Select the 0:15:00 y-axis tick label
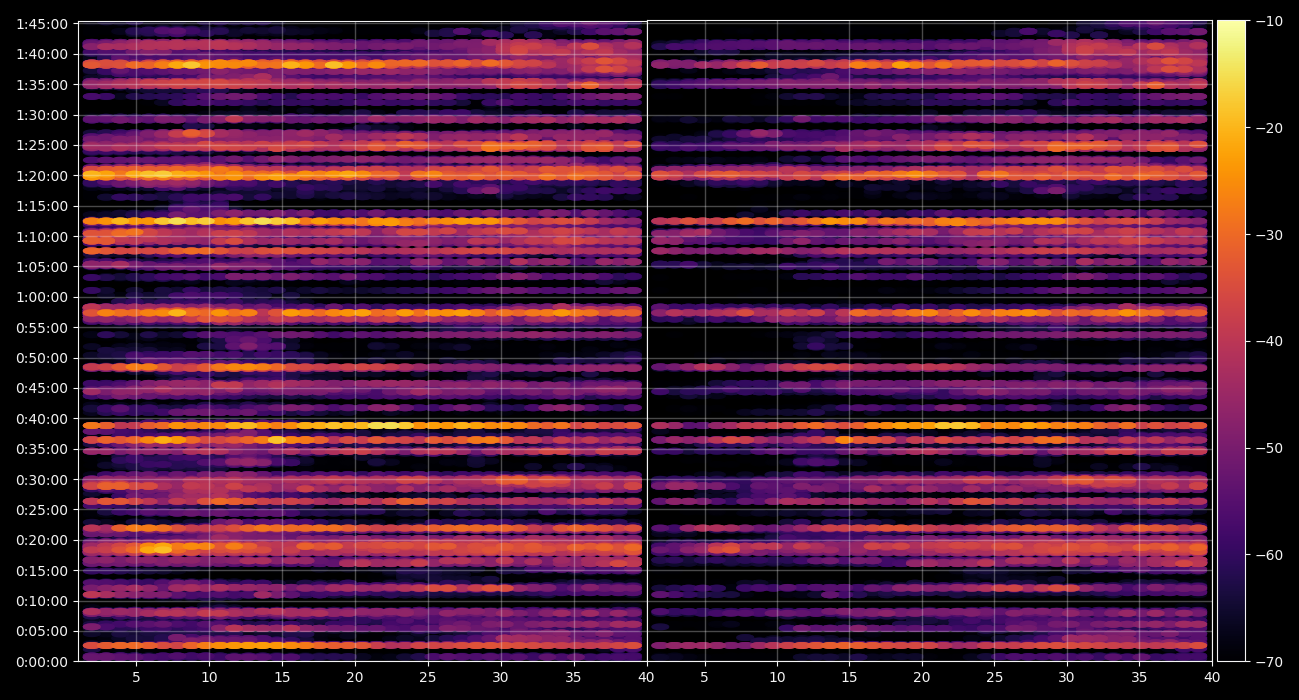This screenshot has width=1299, height=700. [42, 570]
